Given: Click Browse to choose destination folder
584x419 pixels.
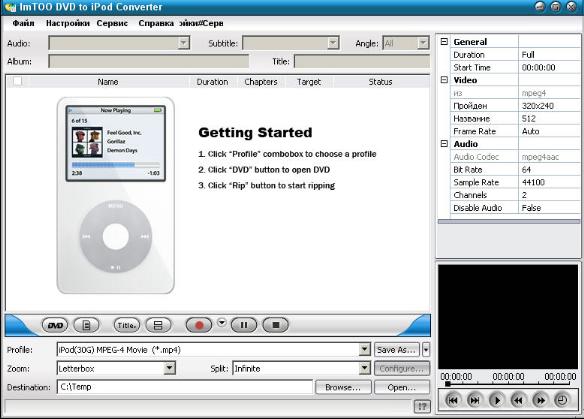Looking at the screenshot, I should point(343,387).
